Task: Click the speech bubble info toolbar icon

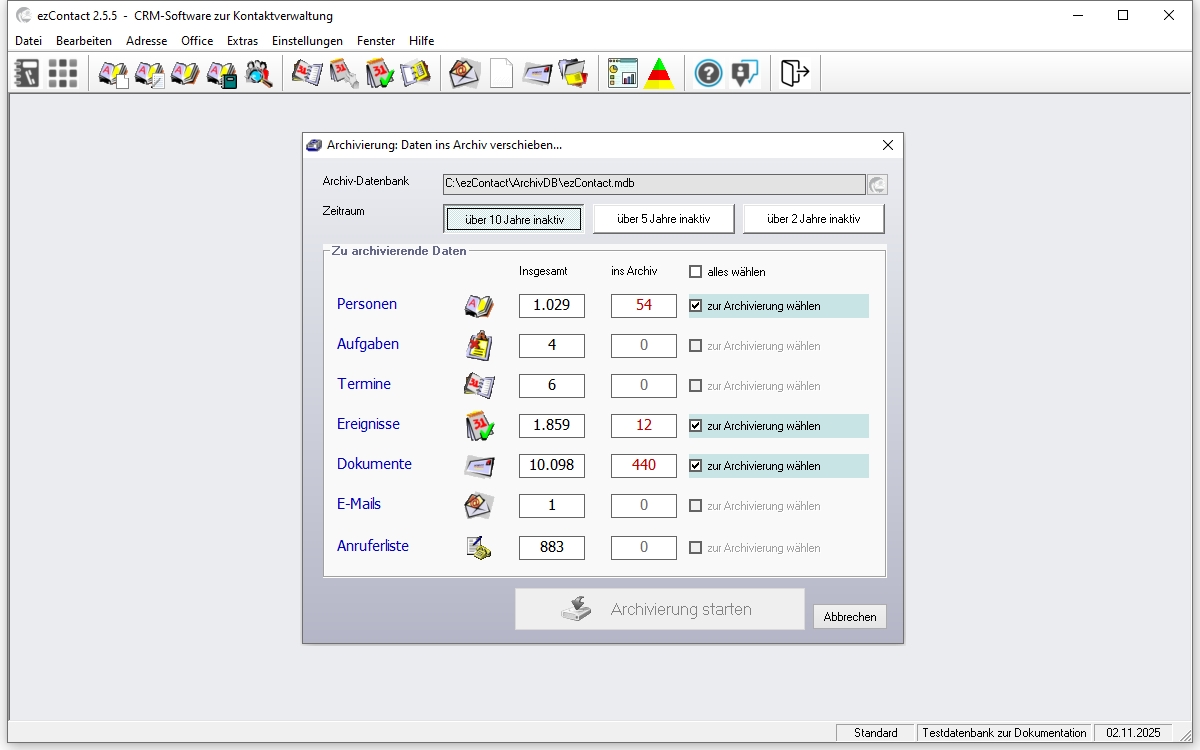Action: [745, 74]
